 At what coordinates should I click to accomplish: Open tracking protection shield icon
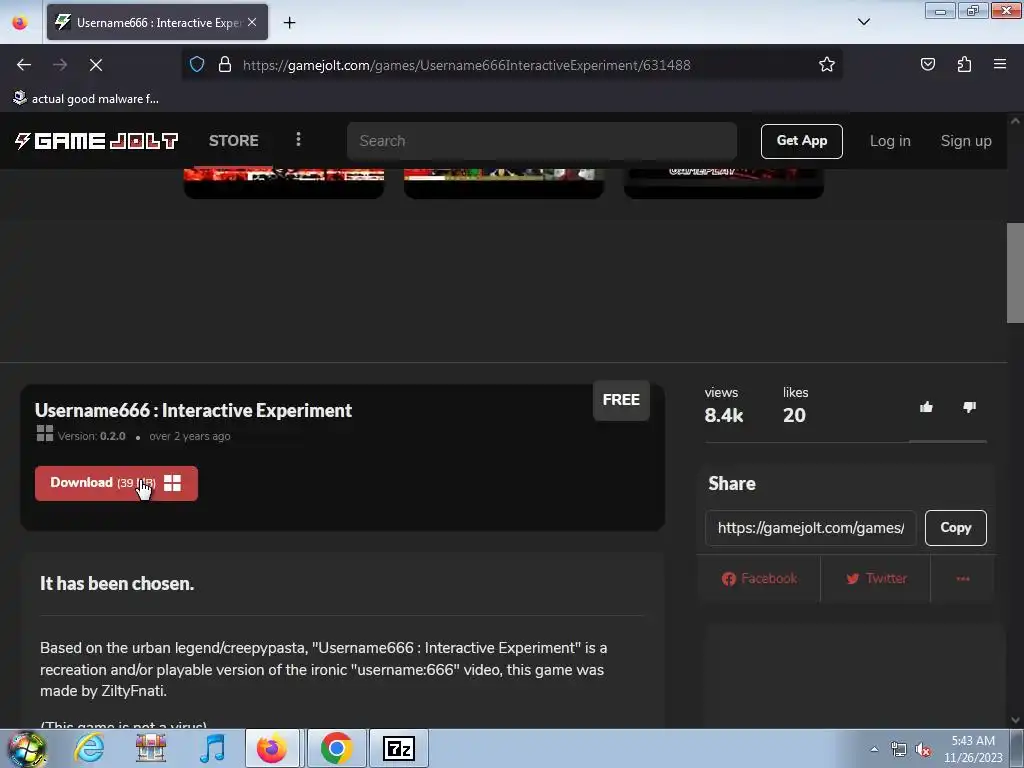[x=197, y=64]
